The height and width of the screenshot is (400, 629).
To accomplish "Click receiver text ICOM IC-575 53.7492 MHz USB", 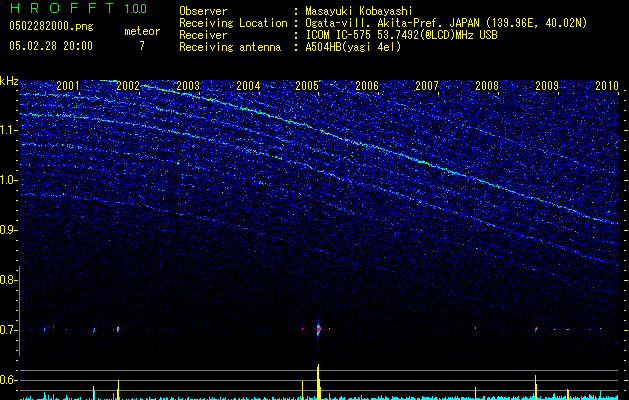I will coord(402,35).
